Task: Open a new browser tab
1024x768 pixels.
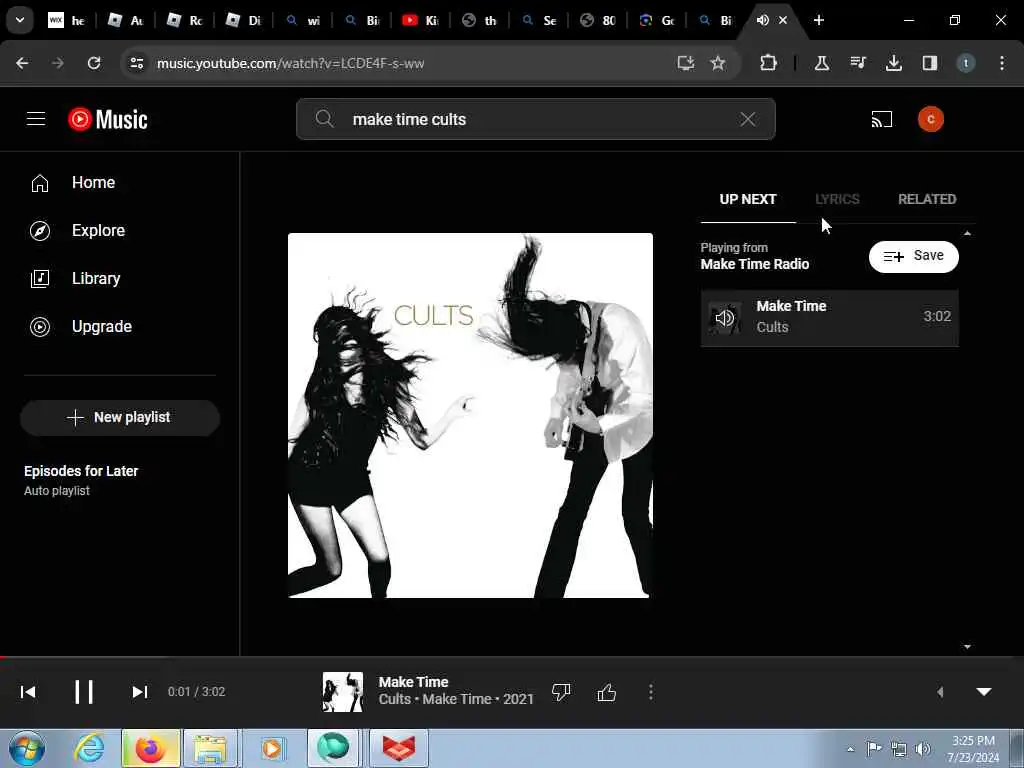Action: (x=819, y=20)
